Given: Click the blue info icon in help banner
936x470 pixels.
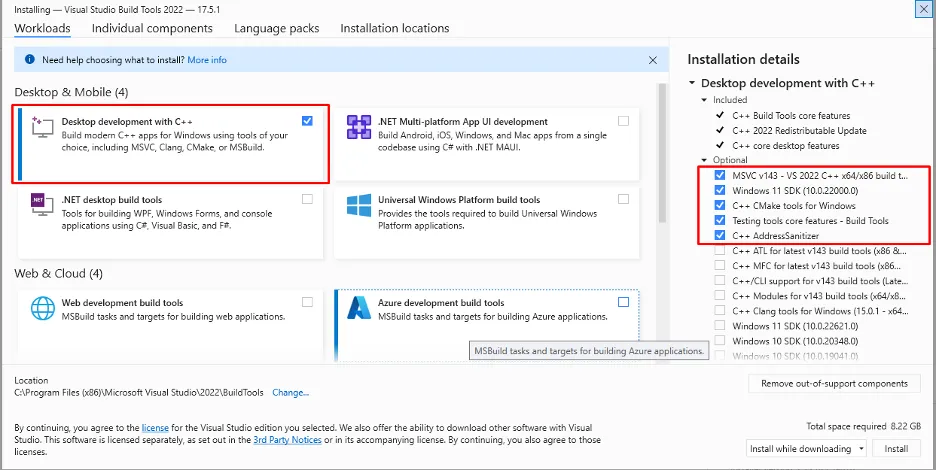Looking at the screenshot, I should pos(29,60).
